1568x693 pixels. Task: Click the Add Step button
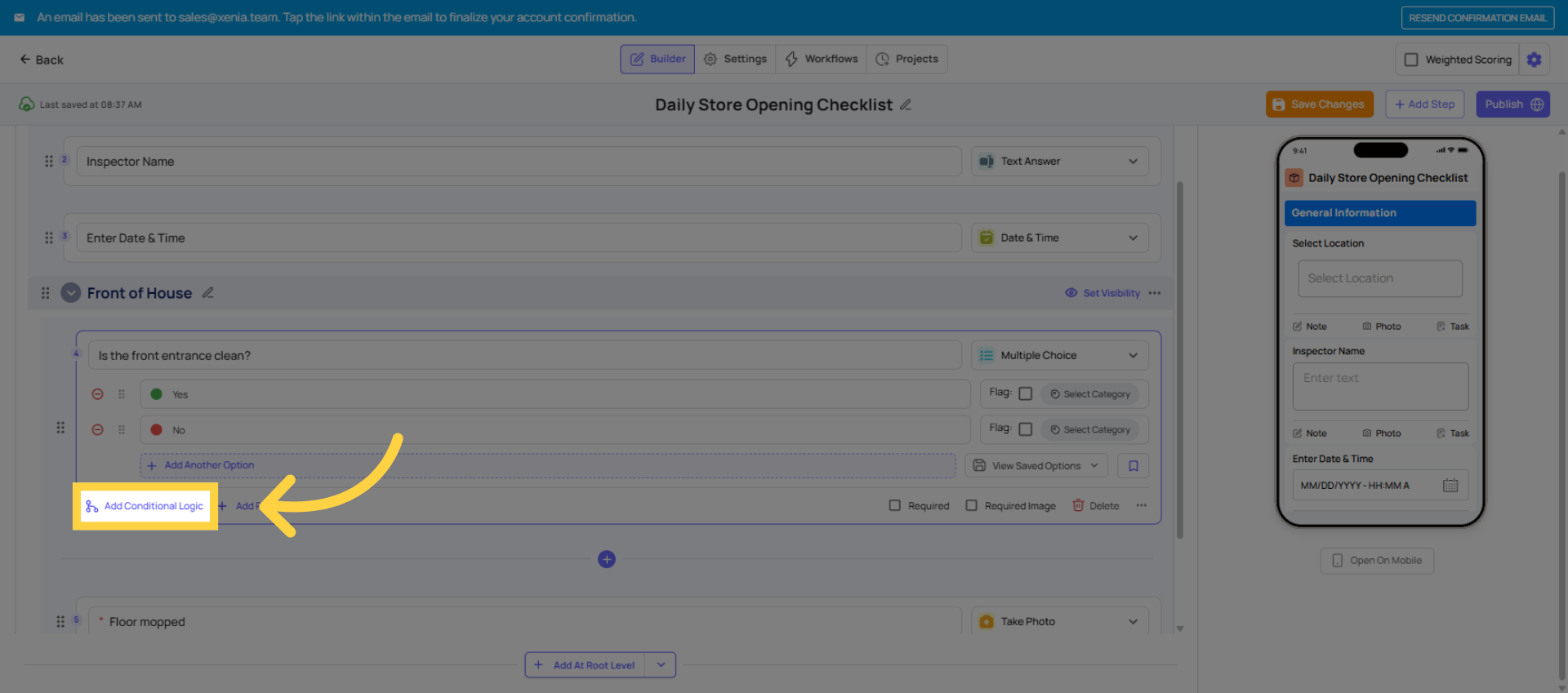(x=1425, y=104)
